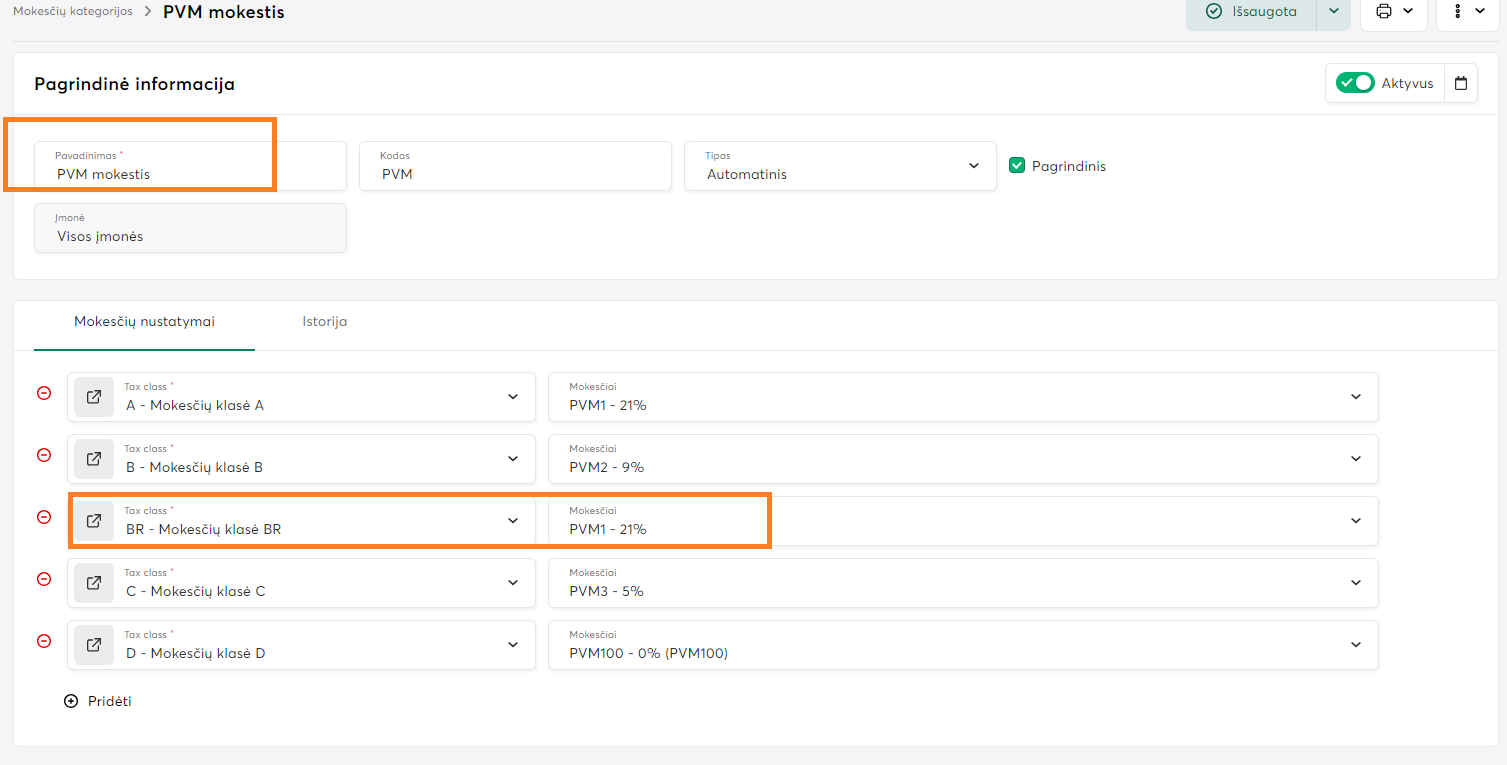
Task: Remove the tax class A row
Action: click(x=44, y=393)
